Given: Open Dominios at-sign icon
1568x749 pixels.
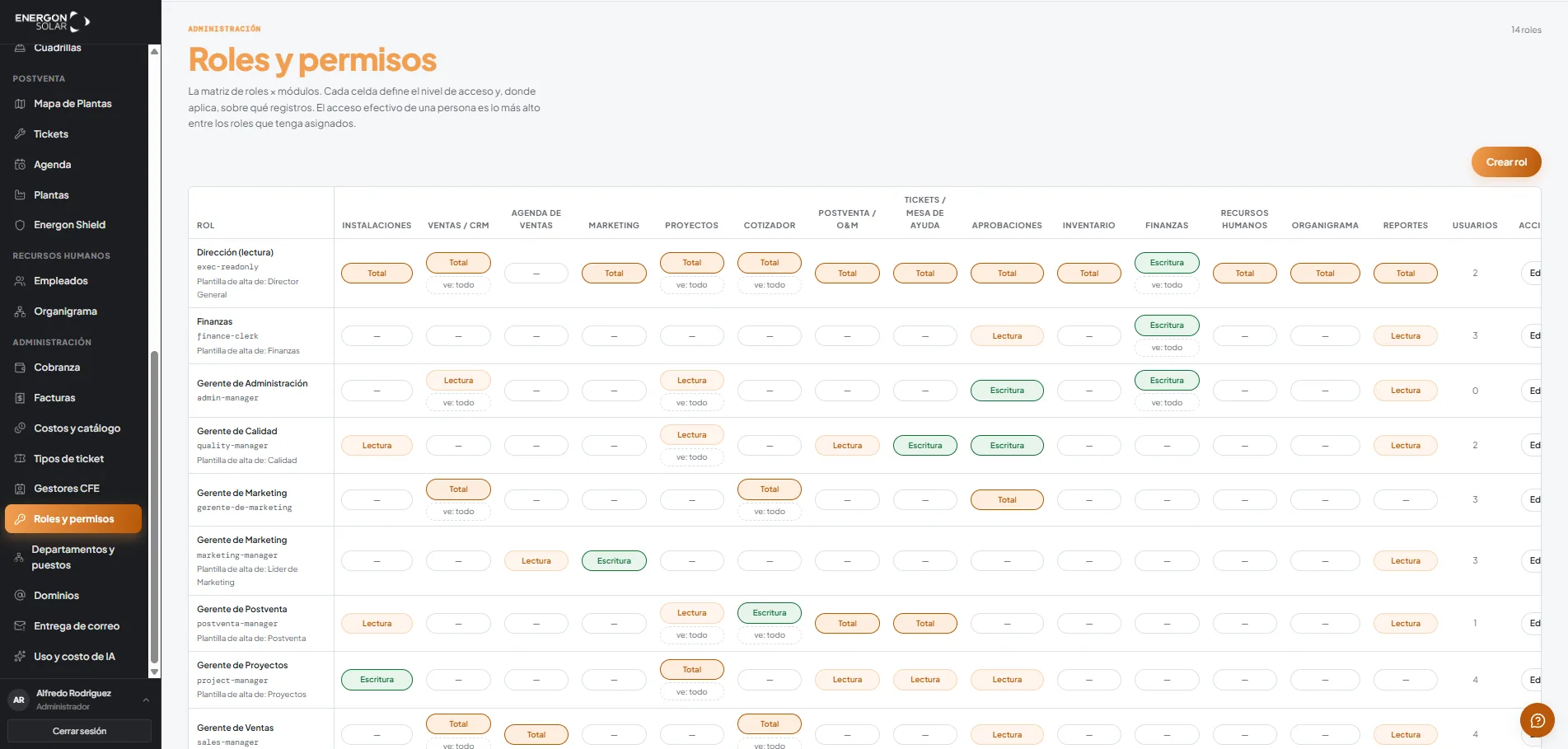Looking at the screenshot, I should (20, 596).
